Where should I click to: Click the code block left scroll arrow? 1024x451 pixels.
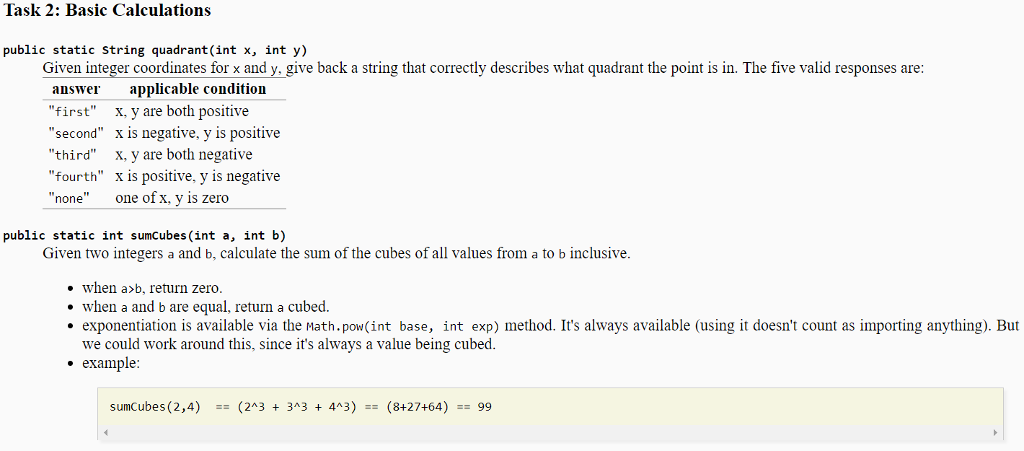104,433
